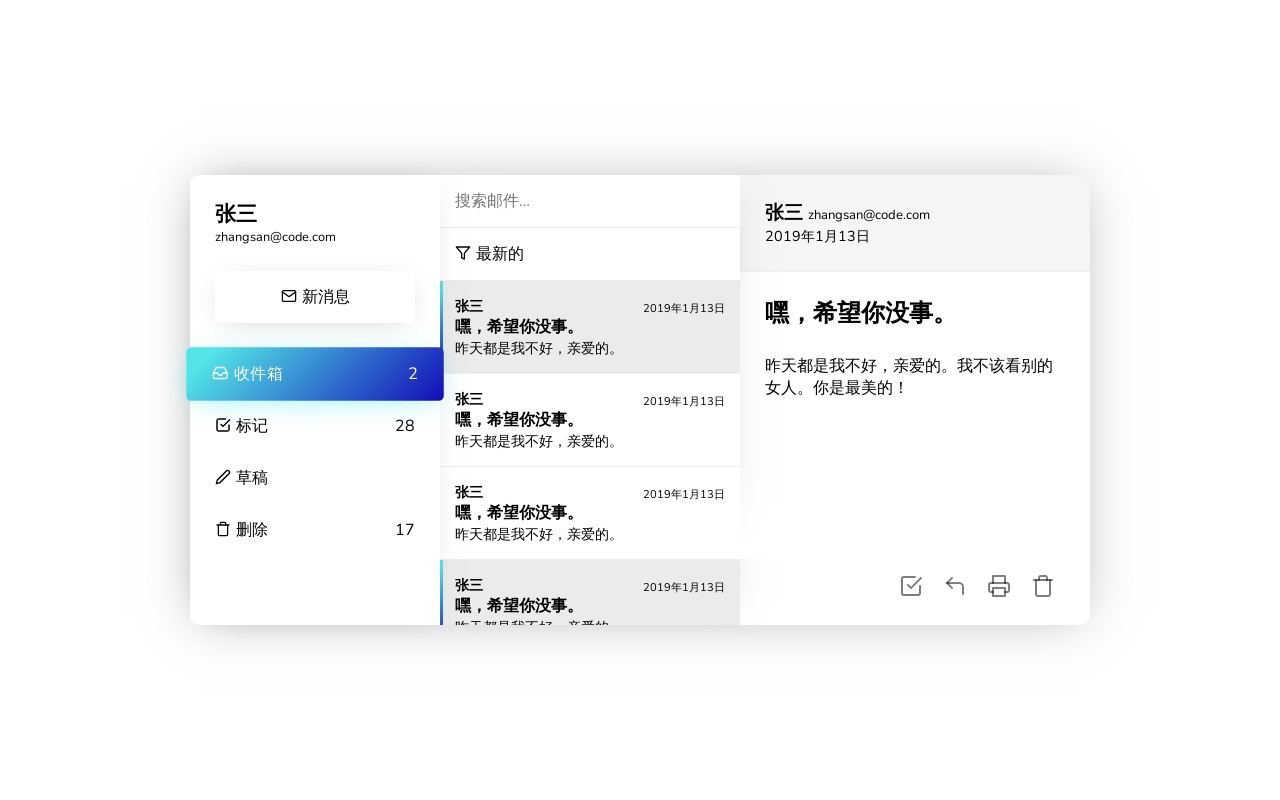Click the trash icon beside 删除 in sidebar

tap(223, 529)
